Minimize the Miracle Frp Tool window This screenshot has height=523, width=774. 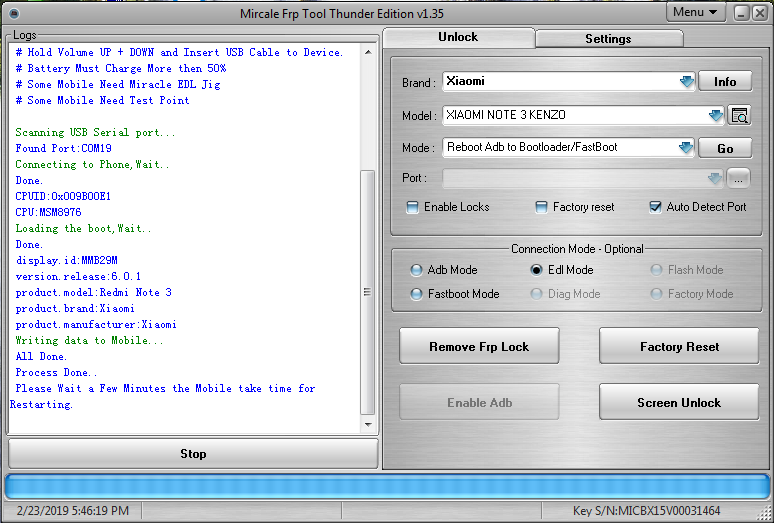tap(741, 13)
